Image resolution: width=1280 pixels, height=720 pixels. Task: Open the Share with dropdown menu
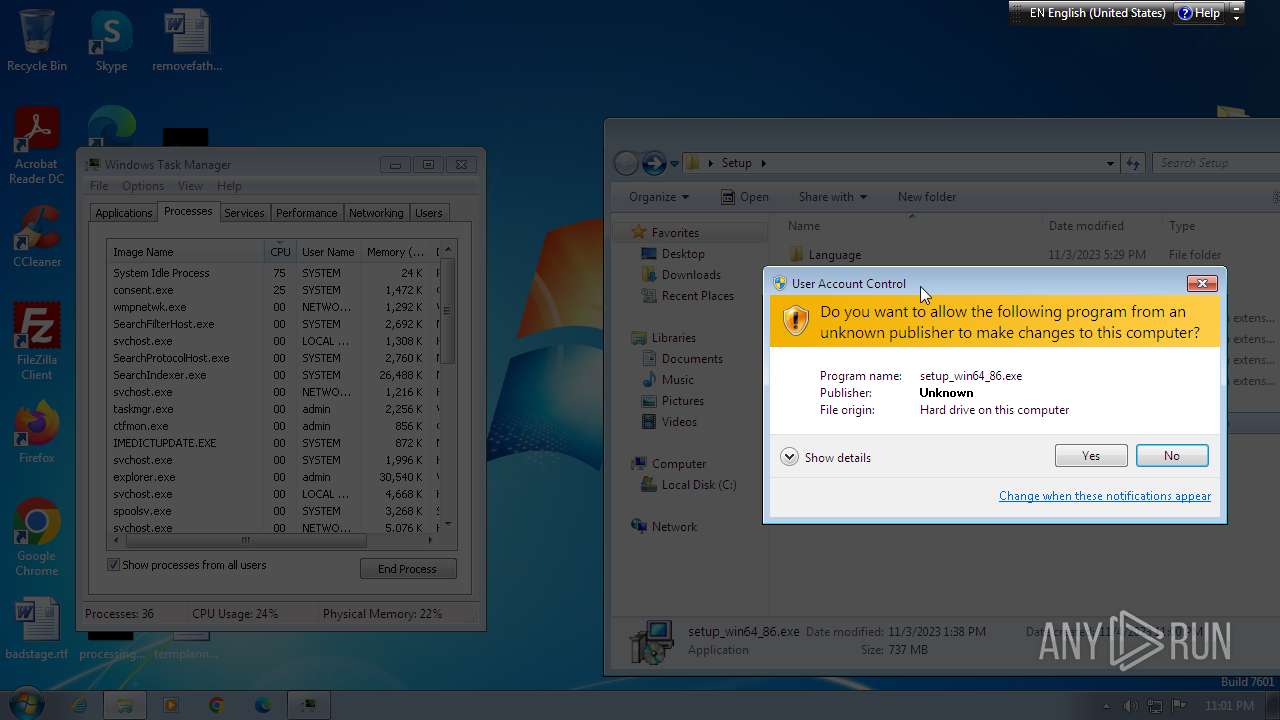point(832,197)
